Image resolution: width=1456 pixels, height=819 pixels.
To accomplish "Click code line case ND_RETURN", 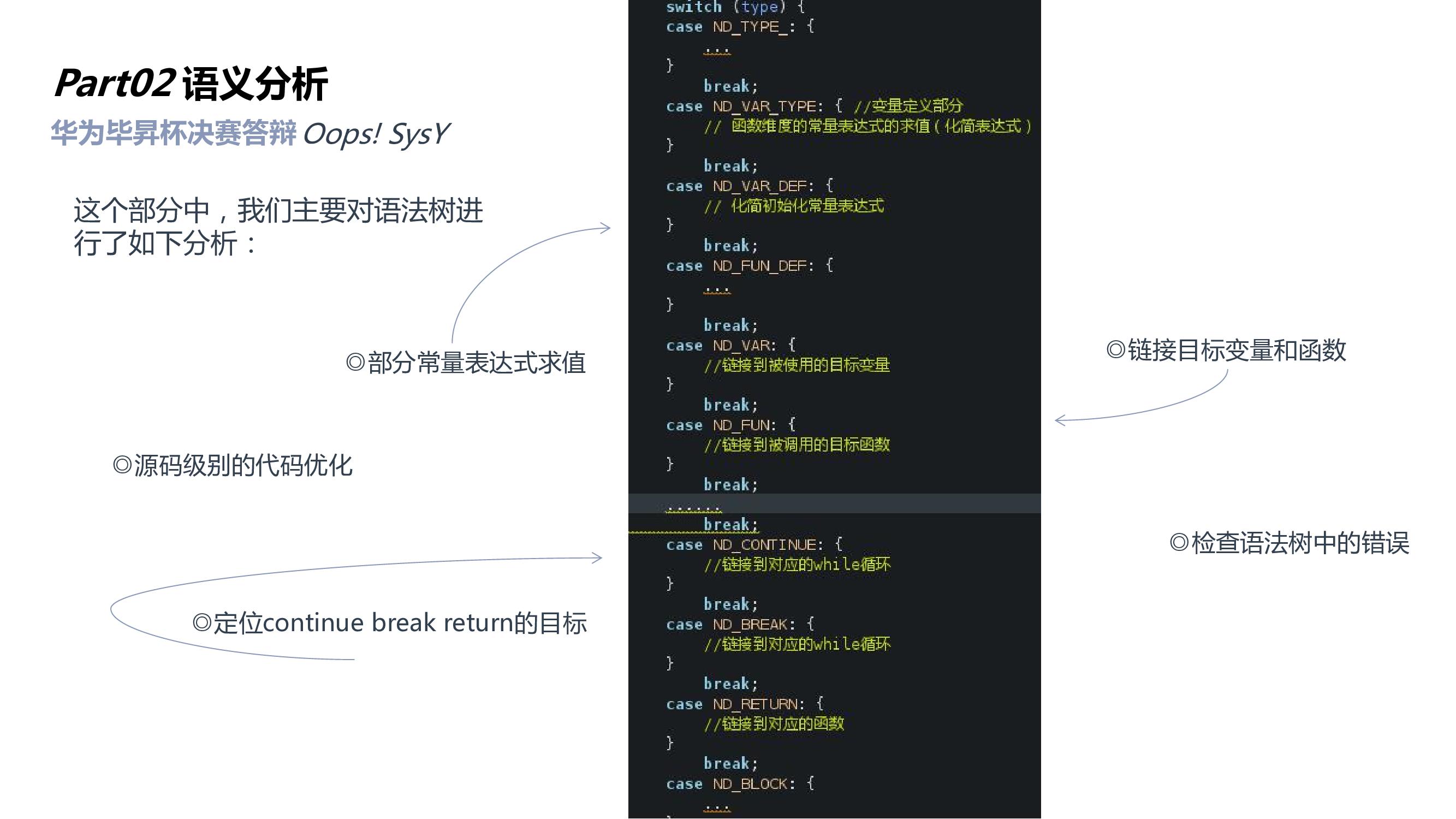I will pos(745,704).
